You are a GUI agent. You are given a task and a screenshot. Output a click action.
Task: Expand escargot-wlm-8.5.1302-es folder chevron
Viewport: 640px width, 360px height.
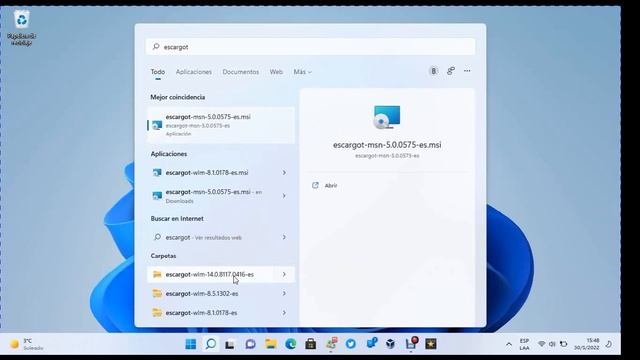pyautogui.click(x=284, y=293)
